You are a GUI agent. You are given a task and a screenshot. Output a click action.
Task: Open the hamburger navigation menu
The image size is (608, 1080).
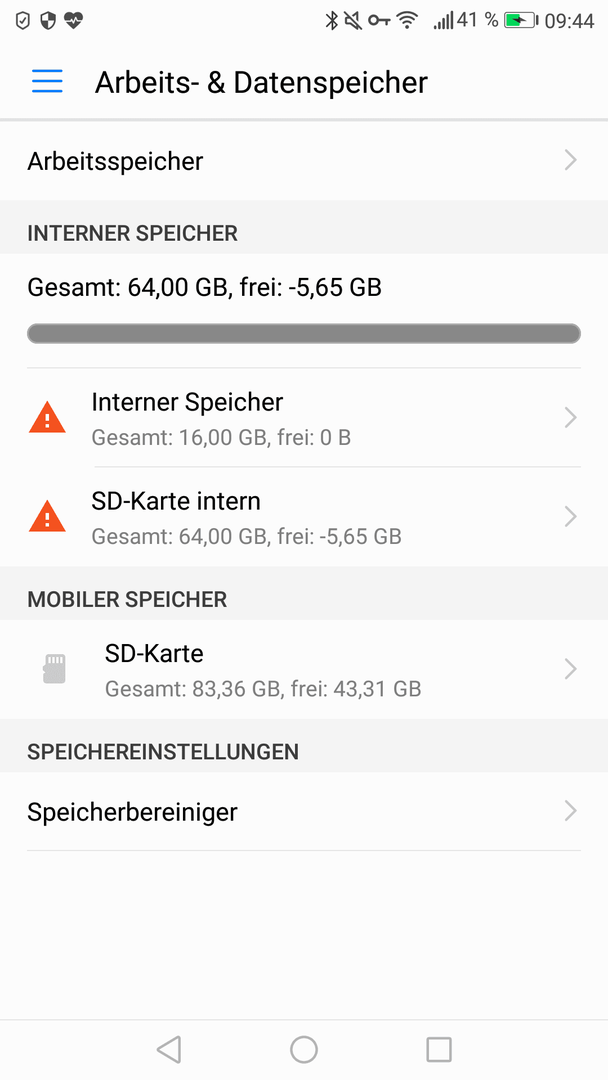click(x=47, y=81)
